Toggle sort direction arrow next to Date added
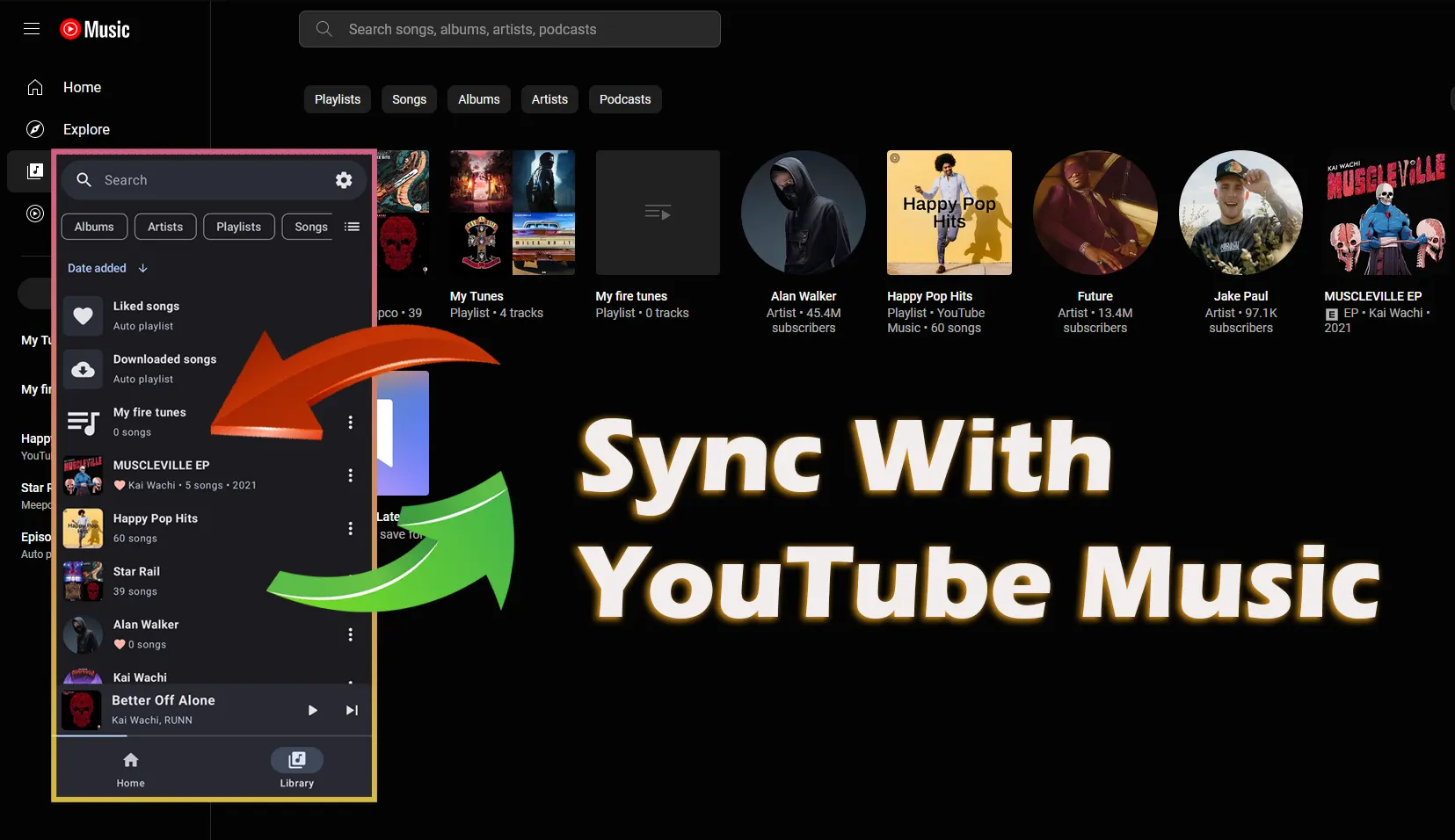The image size is (1455, 840). tap(143, 268)
